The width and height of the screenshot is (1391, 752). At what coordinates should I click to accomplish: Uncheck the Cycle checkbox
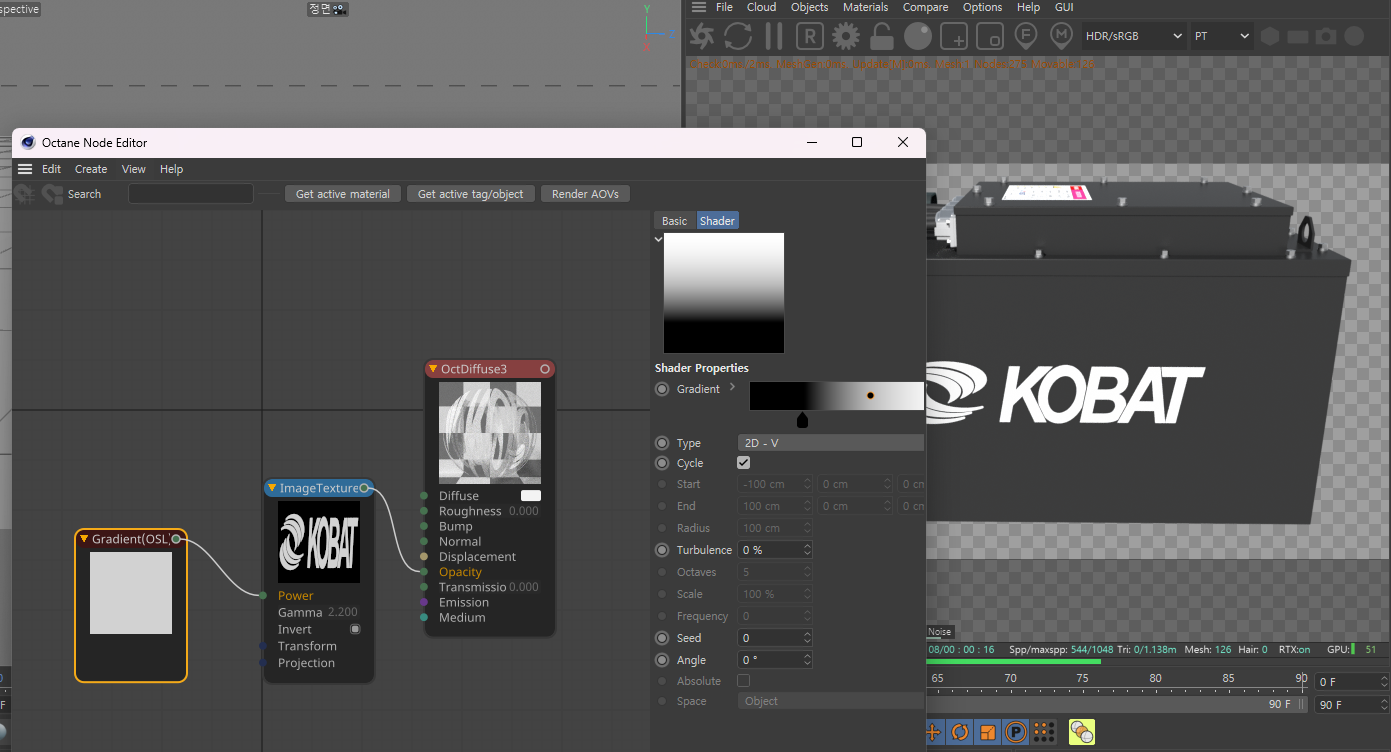pos(743,463)
